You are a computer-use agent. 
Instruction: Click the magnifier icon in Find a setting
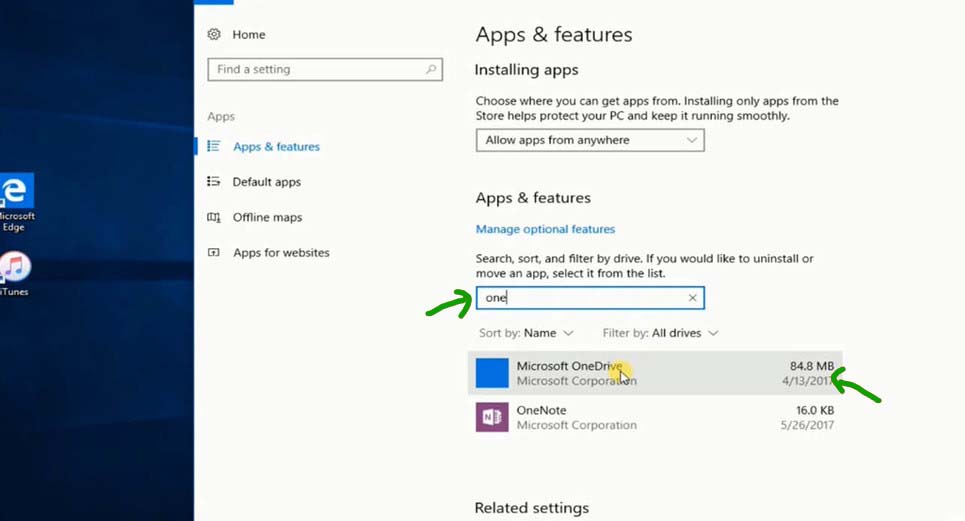click(x=431, y=70)
